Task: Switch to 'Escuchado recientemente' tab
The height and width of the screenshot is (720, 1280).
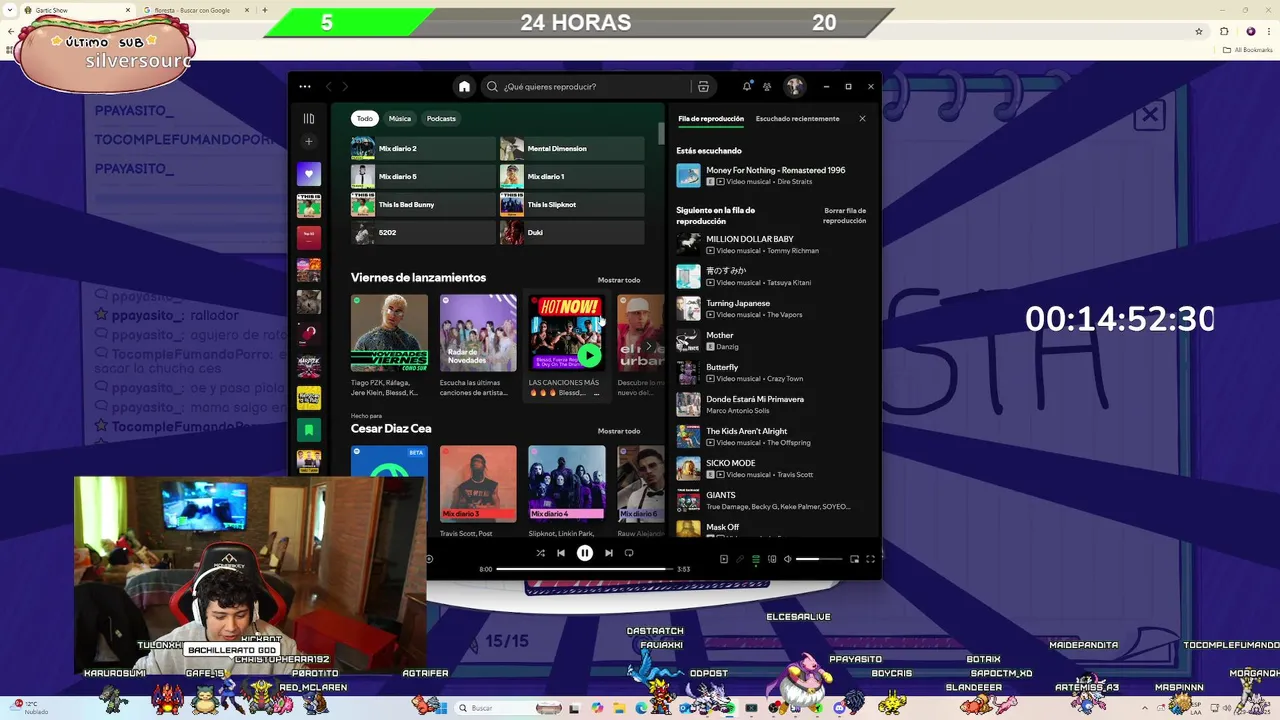Action: point(797,119)
